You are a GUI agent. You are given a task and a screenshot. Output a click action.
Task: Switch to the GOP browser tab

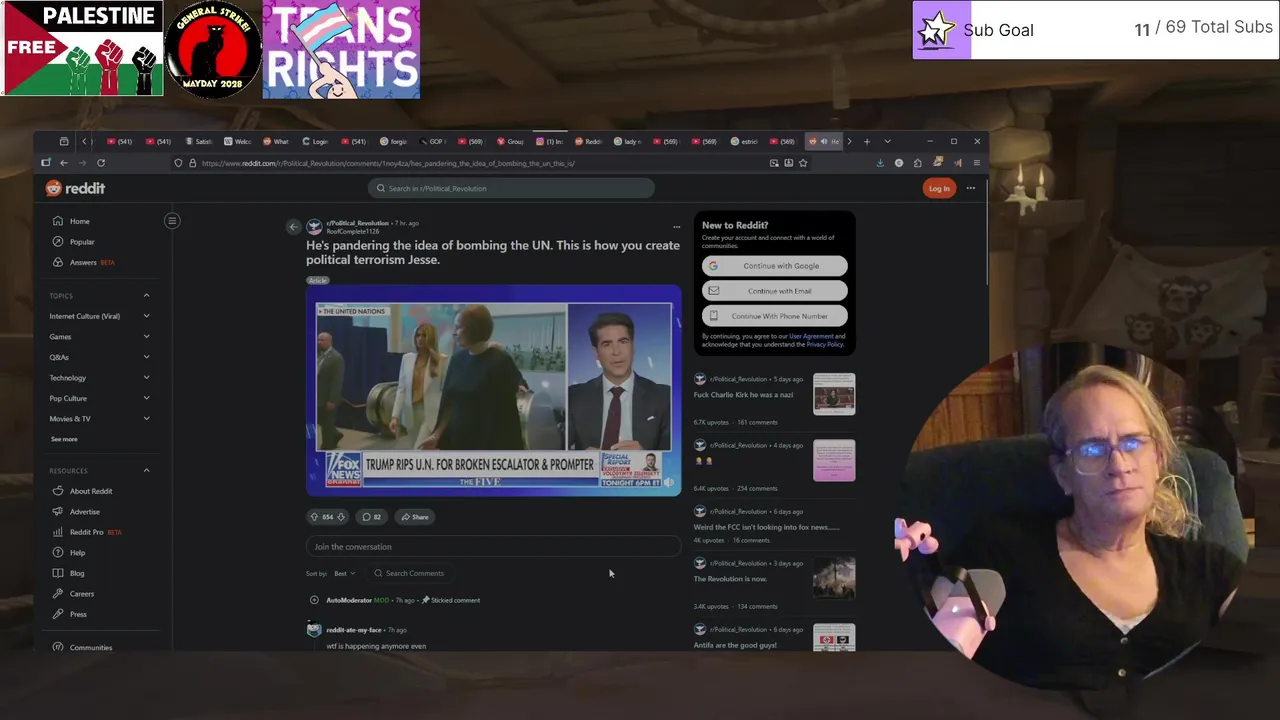pyautogui.click(x=434, y=141)
